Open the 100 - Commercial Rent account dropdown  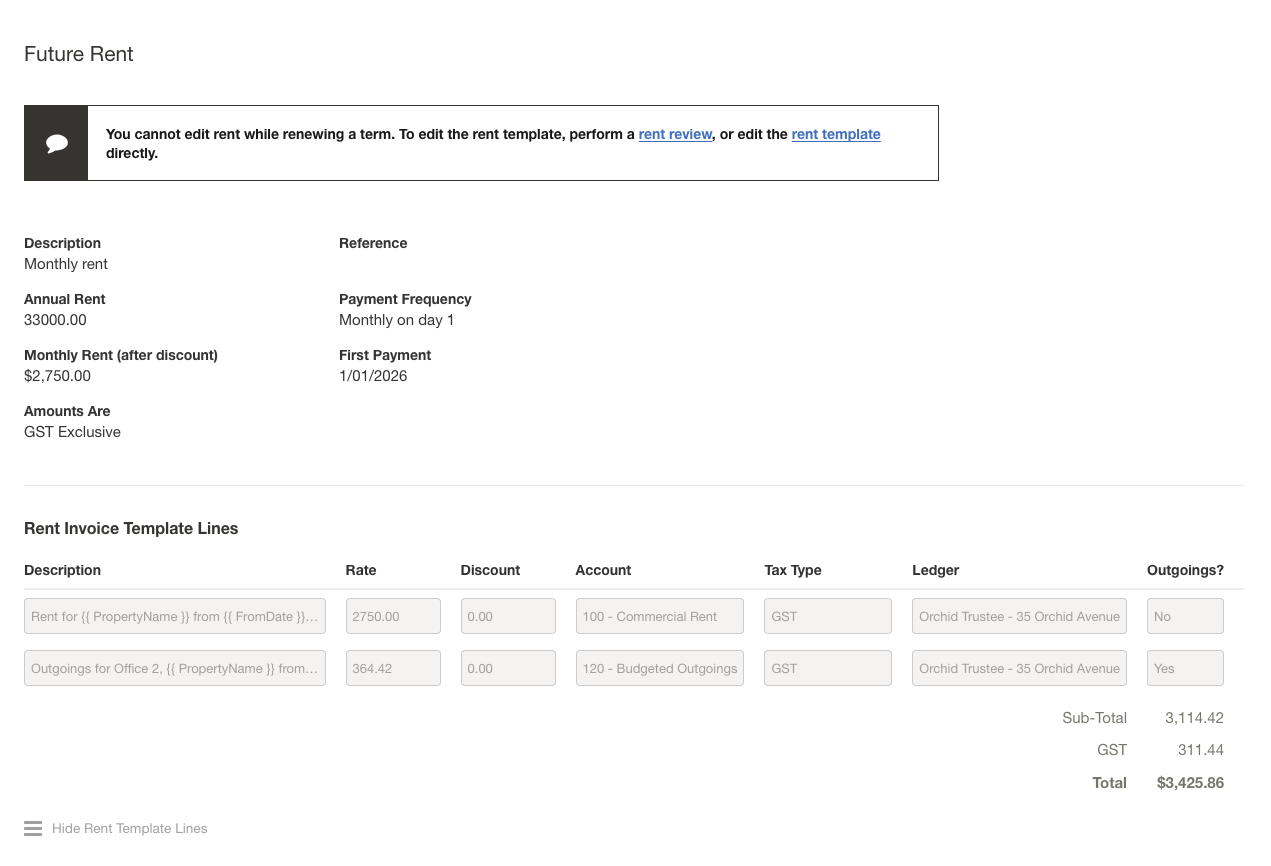pyautogui.click(x=659, y=616)
